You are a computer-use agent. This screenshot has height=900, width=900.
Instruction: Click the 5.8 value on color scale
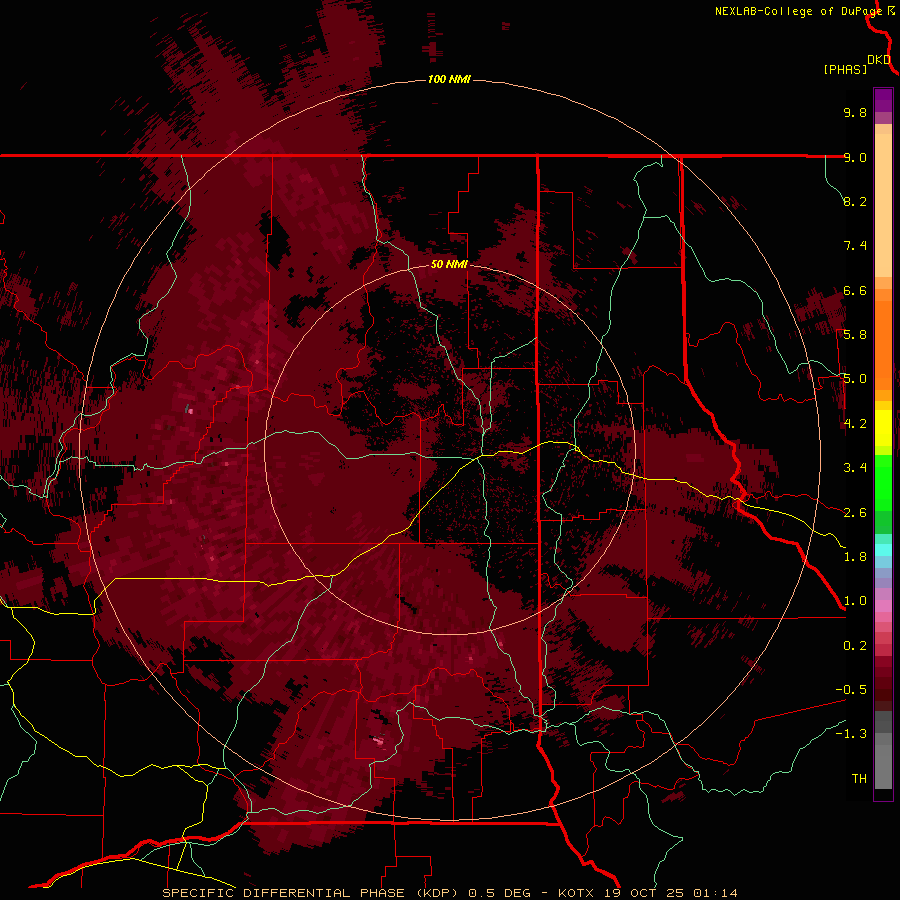(x=855, y=335)
